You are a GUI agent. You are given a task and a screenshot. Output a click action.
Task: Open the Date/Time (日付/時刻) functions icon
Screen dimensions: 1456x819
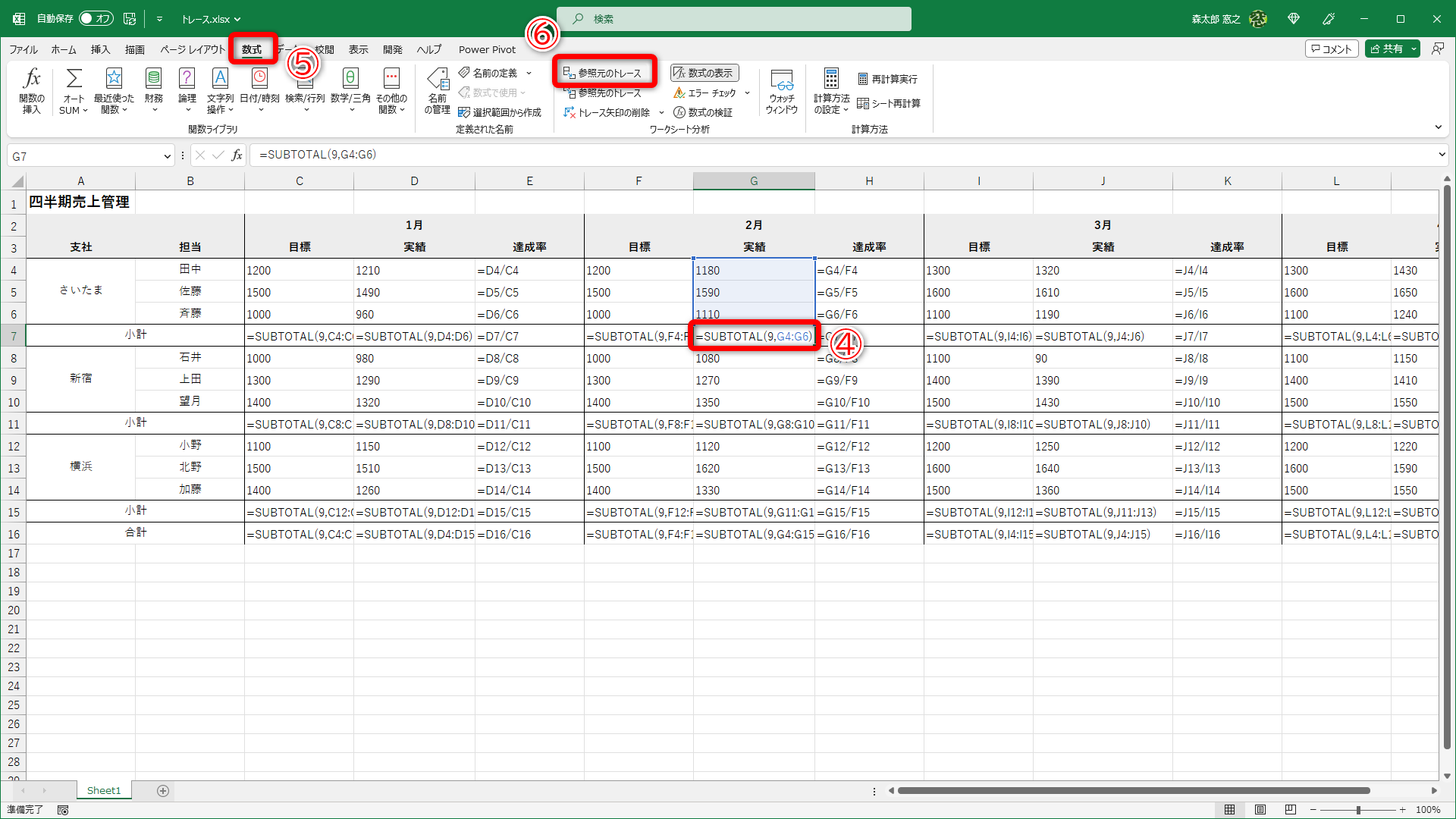point(259,79)
